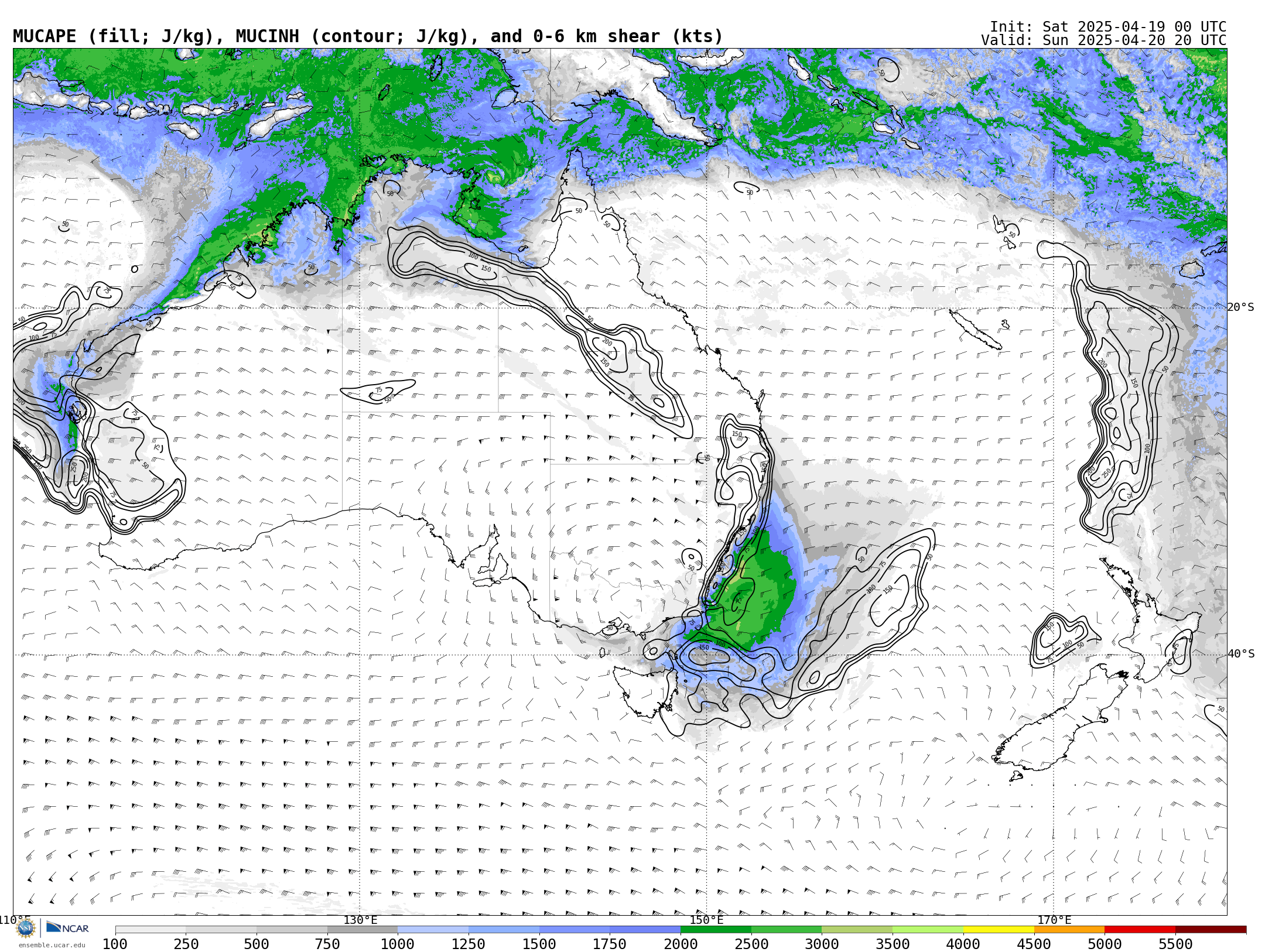This screenshot has height=952, width=1265.
Task: Click the Init: Sat 2025-04-19 00 UTC text
Action: click(x=1108, y=27)
